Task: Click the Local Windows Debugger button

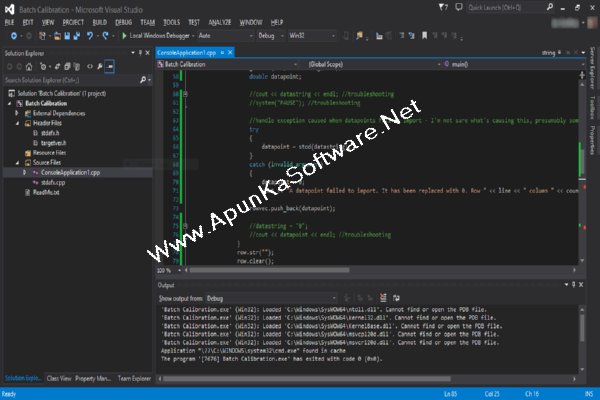Action: click(158, 36)
